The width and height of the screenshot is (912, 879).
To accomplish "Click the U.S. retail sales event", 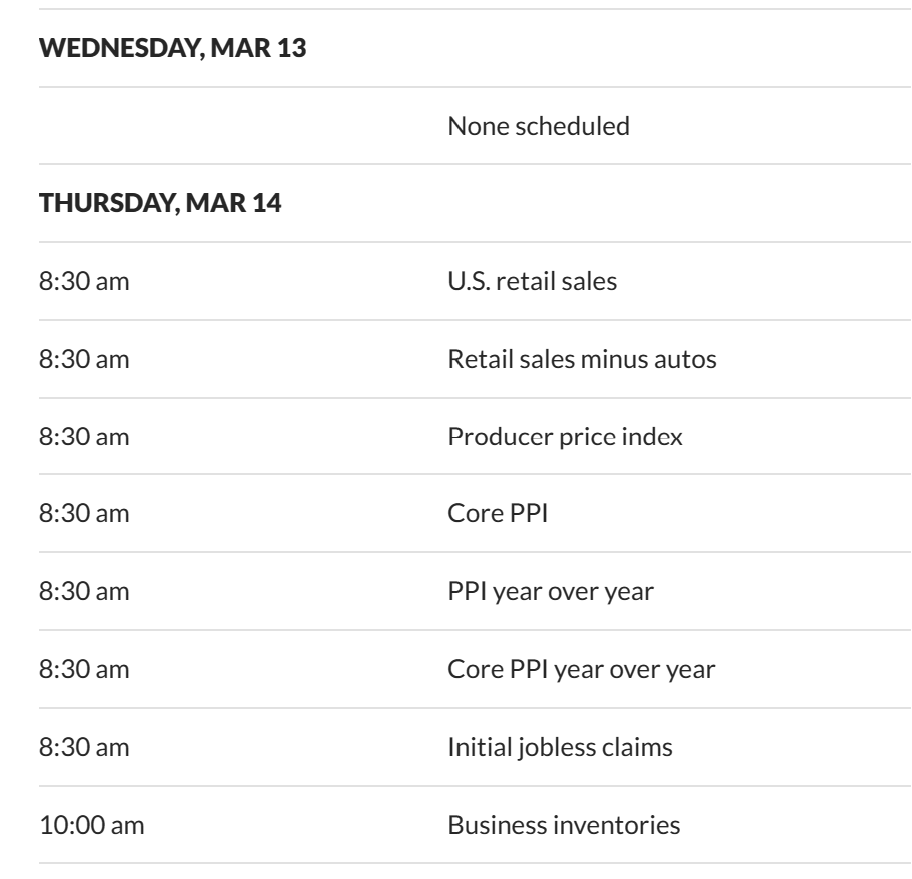I will click(532, 282).
